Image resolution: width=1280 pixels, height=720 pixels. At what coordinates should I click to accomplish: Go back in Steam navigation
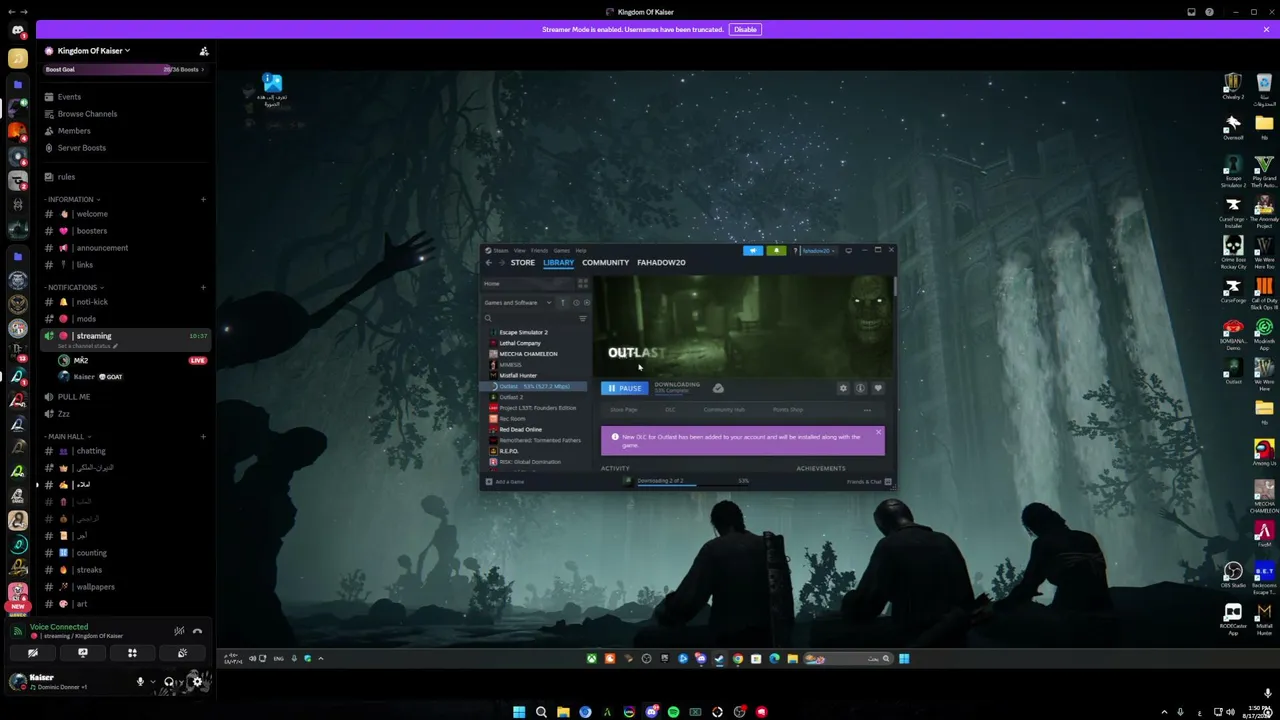click(x=489, y=262)
